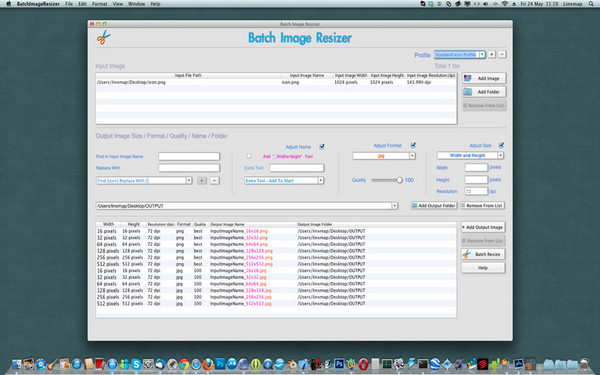
Task: Select output row InputImageName_128x128.png
Action: (x=276, y=251)
